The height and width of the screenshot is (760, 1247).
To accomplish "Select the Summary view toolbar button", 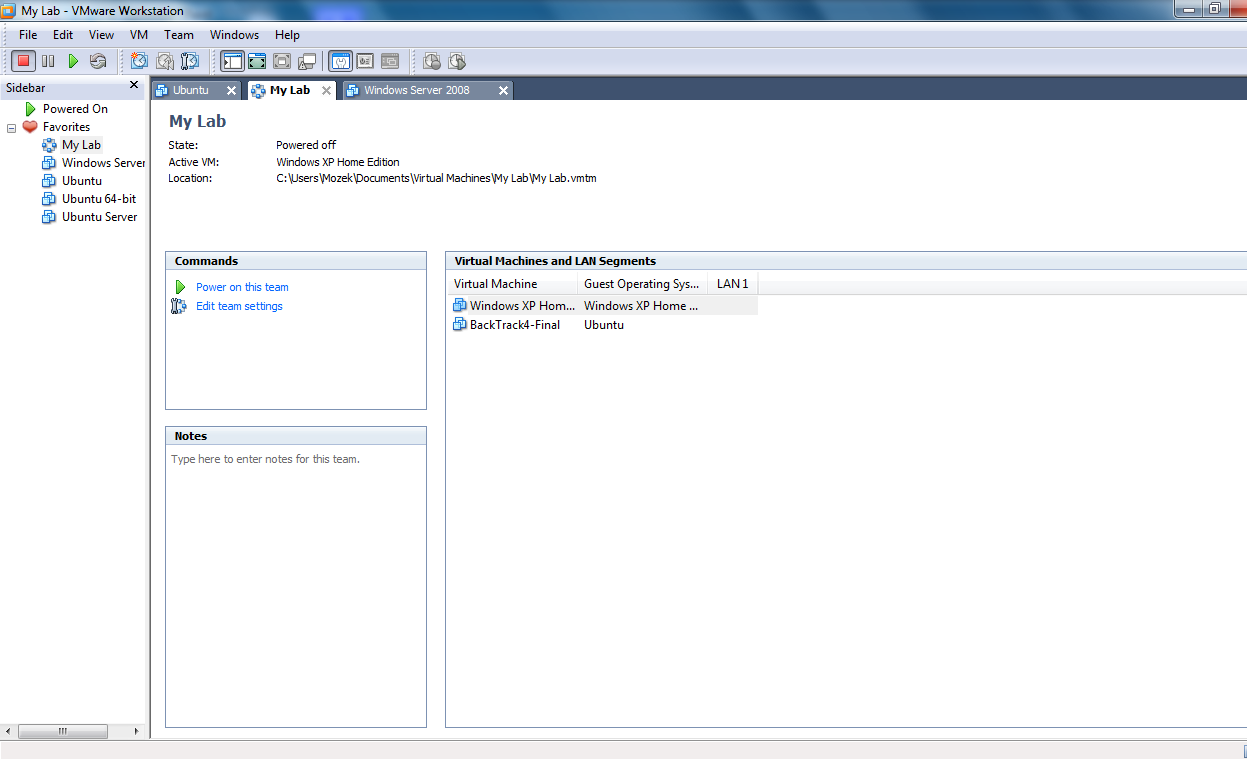I will (x=340, y=61).
